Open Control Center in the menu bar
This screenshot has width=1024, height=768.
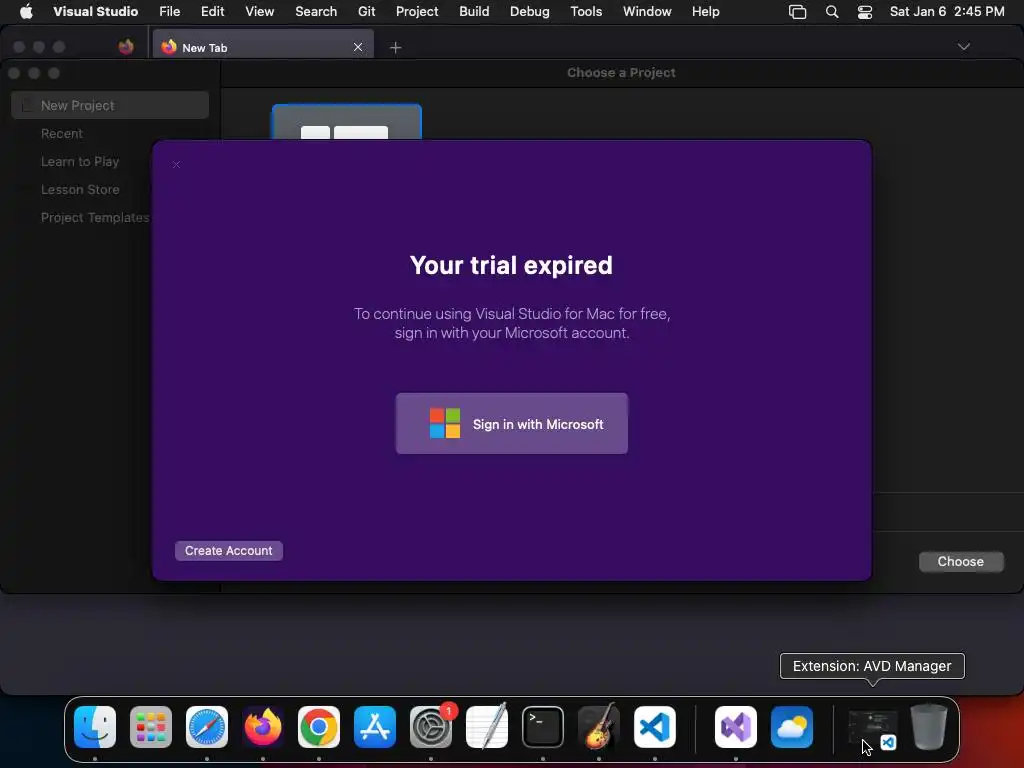click(865, 12)
